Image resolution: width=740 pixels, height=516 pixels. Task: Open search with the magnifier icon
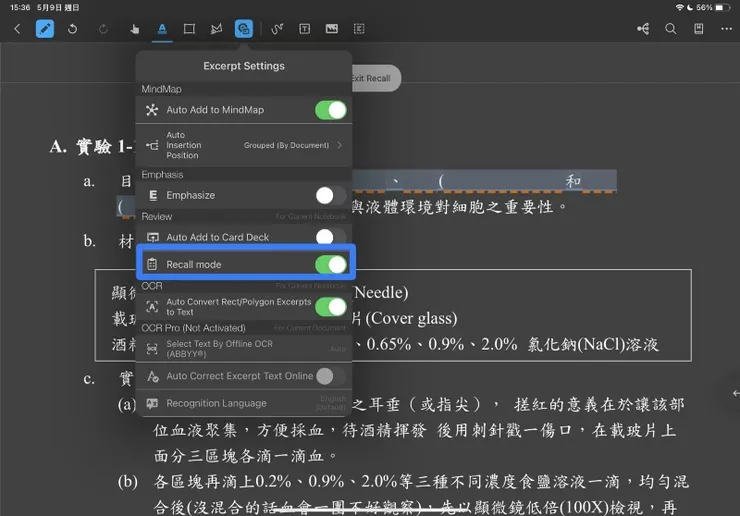click(x=670, y=29)
